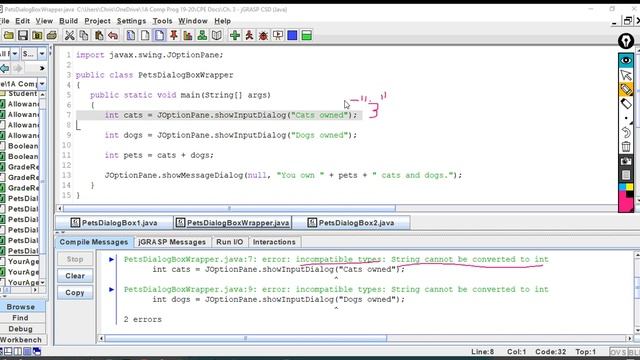Click the green window toolbar icon
The image size is (640, 360).
(x=307, y=36)
